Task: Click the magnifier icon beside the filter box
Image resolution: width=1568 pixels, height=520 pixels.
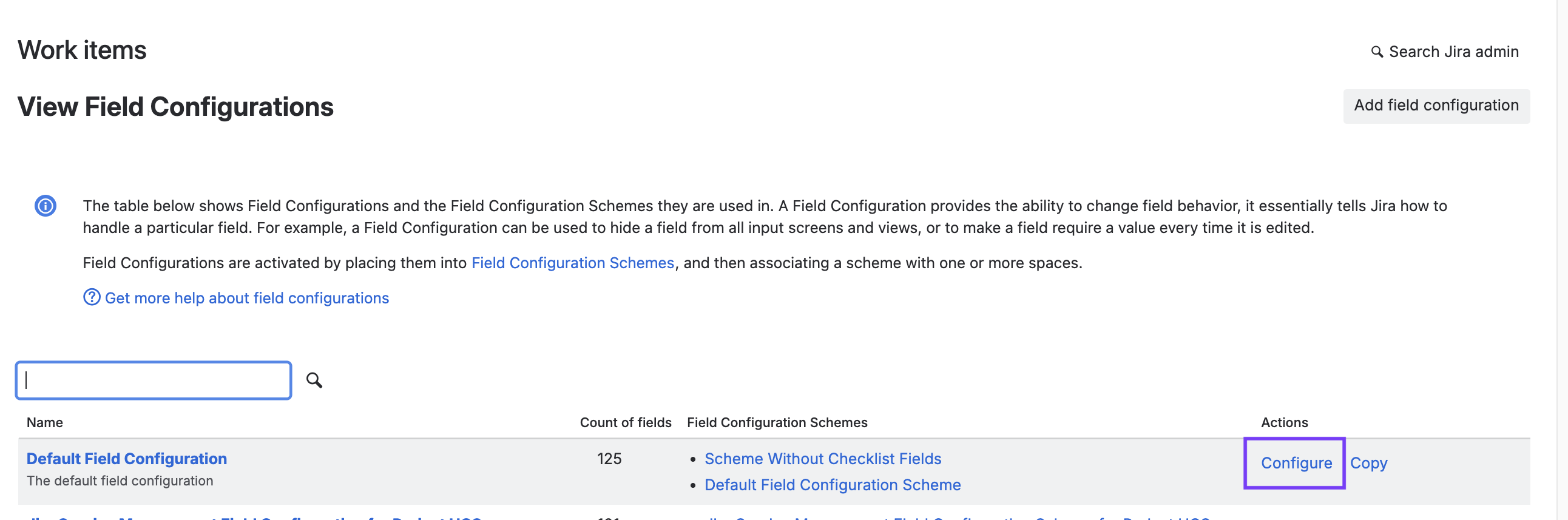Action: coord(314,380)
